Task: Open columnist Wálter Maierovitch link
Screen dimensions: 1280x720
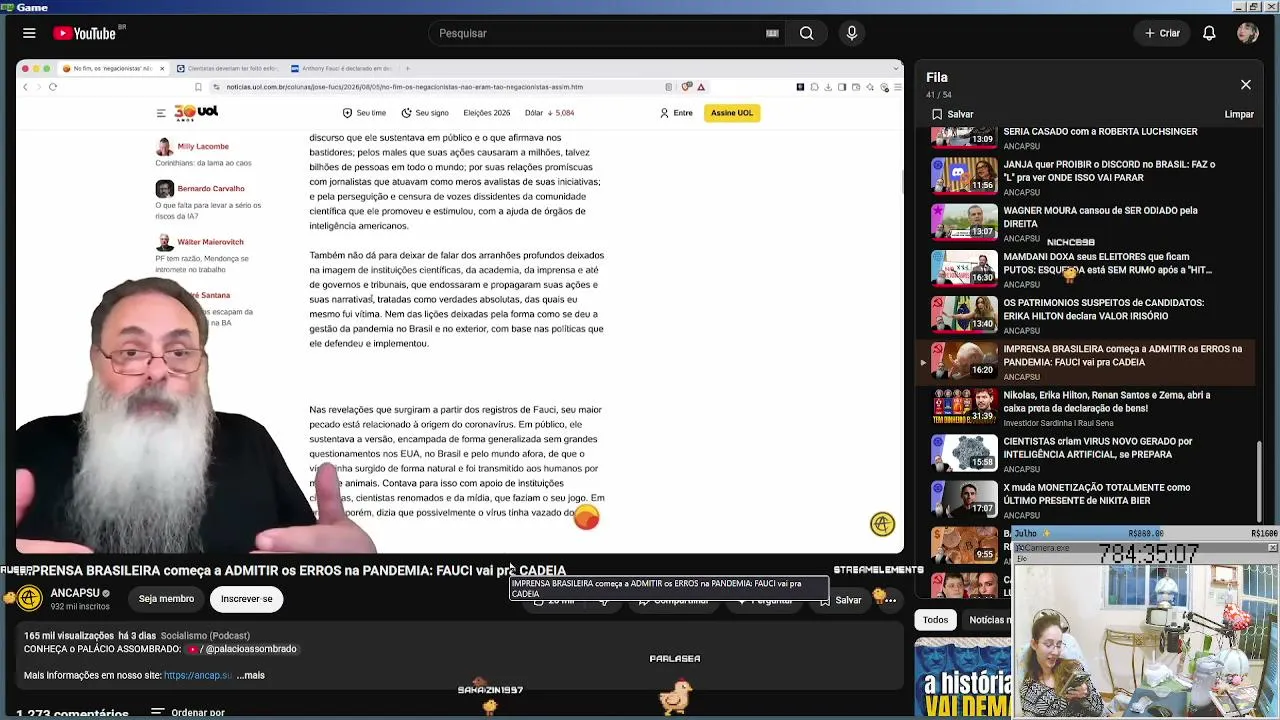Action: click(x=210, y=242)
